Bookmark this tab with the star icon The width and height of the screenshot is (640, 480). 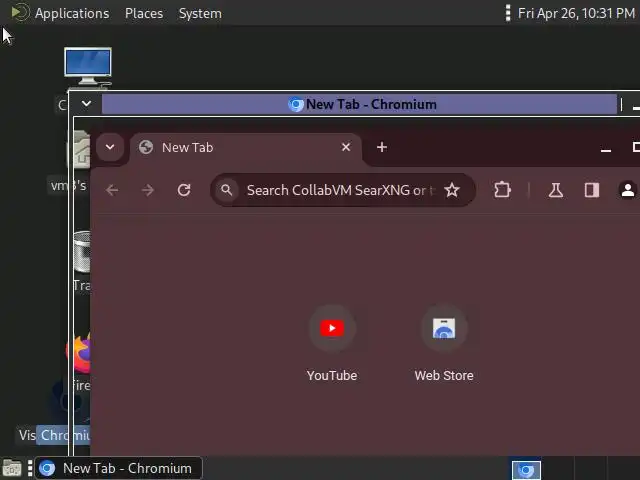(452, 190)
